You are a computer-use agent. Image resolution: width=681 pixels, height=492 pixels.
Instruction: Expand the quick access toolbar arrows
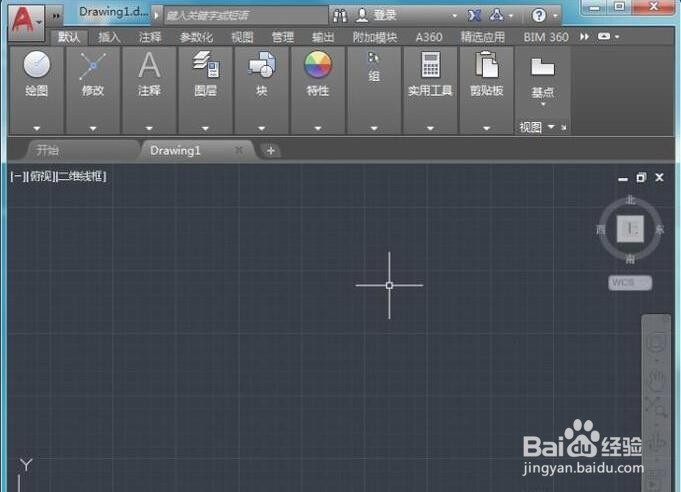56,16
